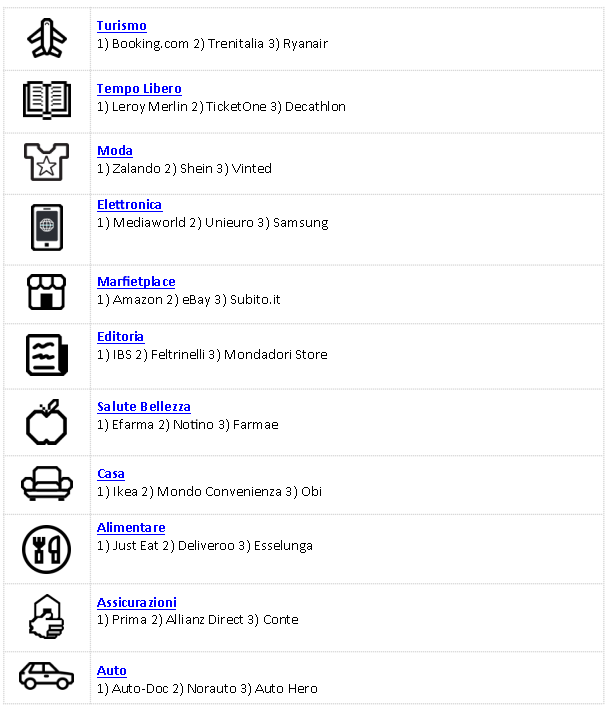
Task: Click the hand holding house insurance icon
Action: pyautogui.click(x=47, y=617)
